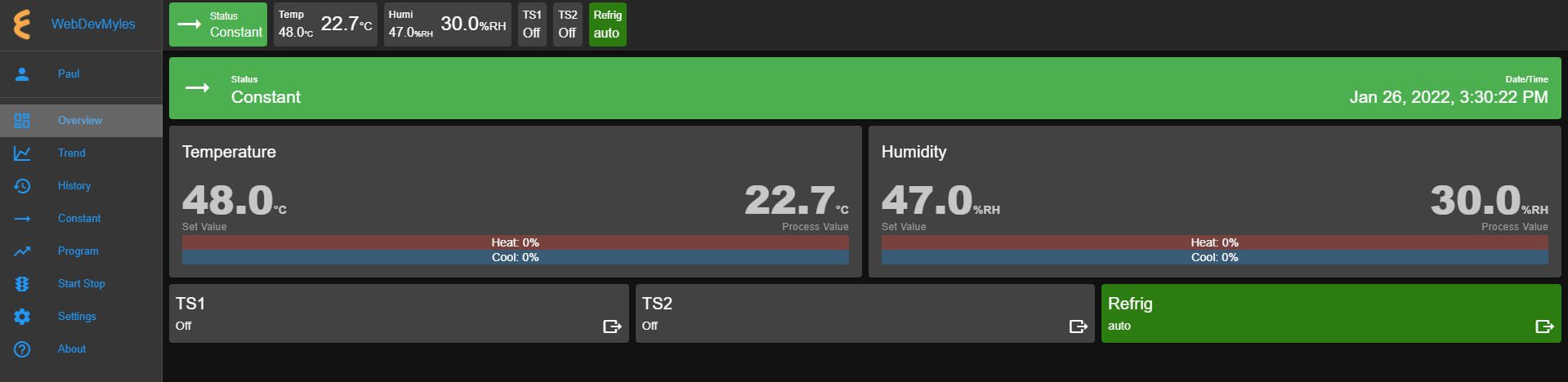Click the Temp chip in top bar

click(x=325, y=24)
